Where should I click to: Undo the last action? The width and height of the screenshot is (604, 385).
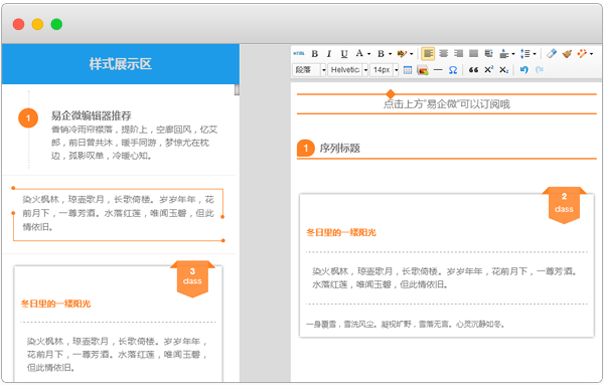[524, 70]
